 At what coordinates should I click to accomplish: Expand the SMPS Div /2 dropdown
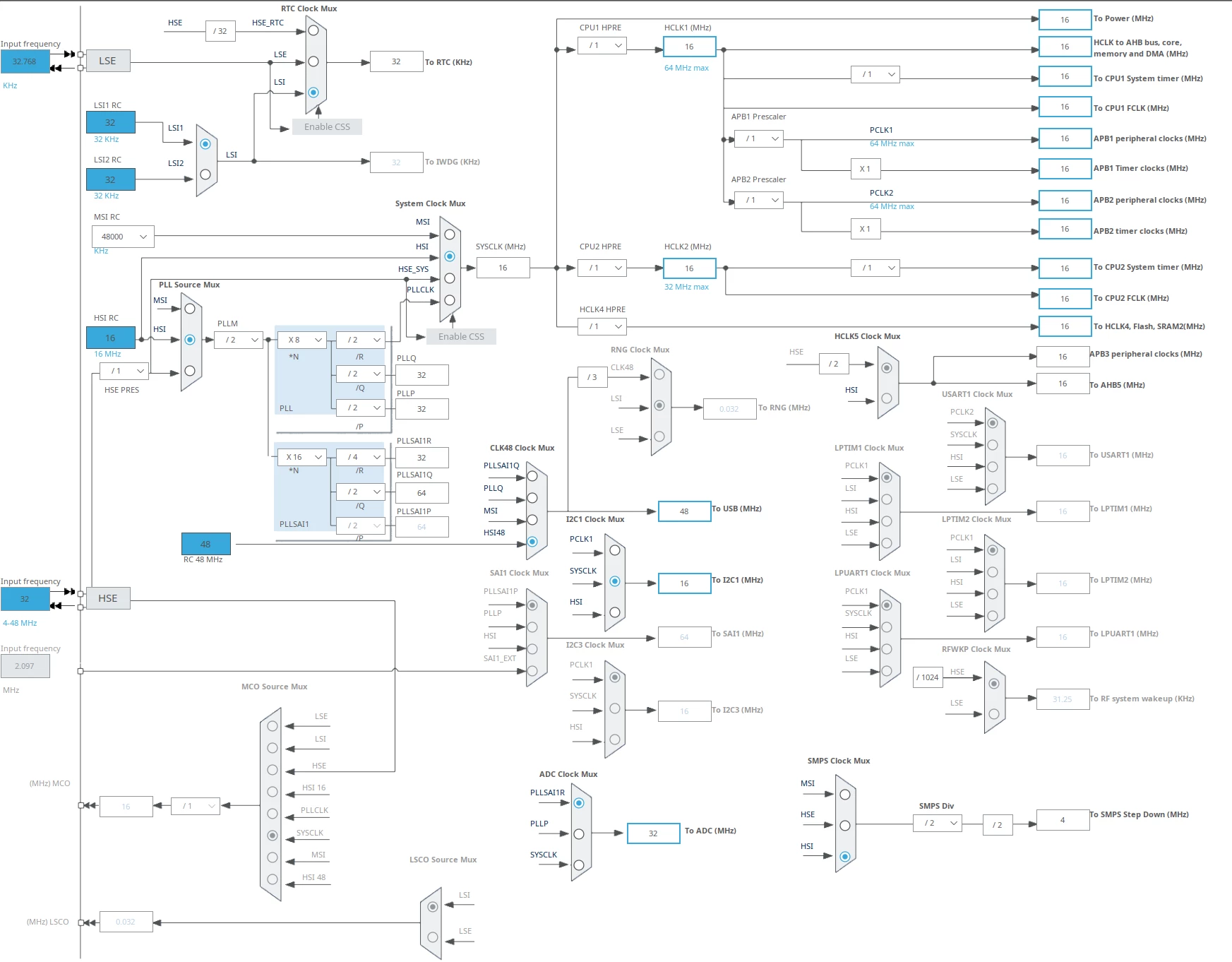click(x=938, y=824)
